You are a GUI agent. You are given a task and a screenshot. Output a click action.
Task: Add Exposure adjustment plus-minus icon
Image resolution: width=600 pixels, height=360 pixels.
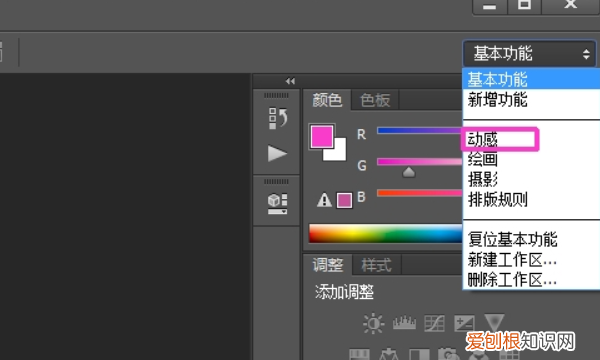click(464, 323)
